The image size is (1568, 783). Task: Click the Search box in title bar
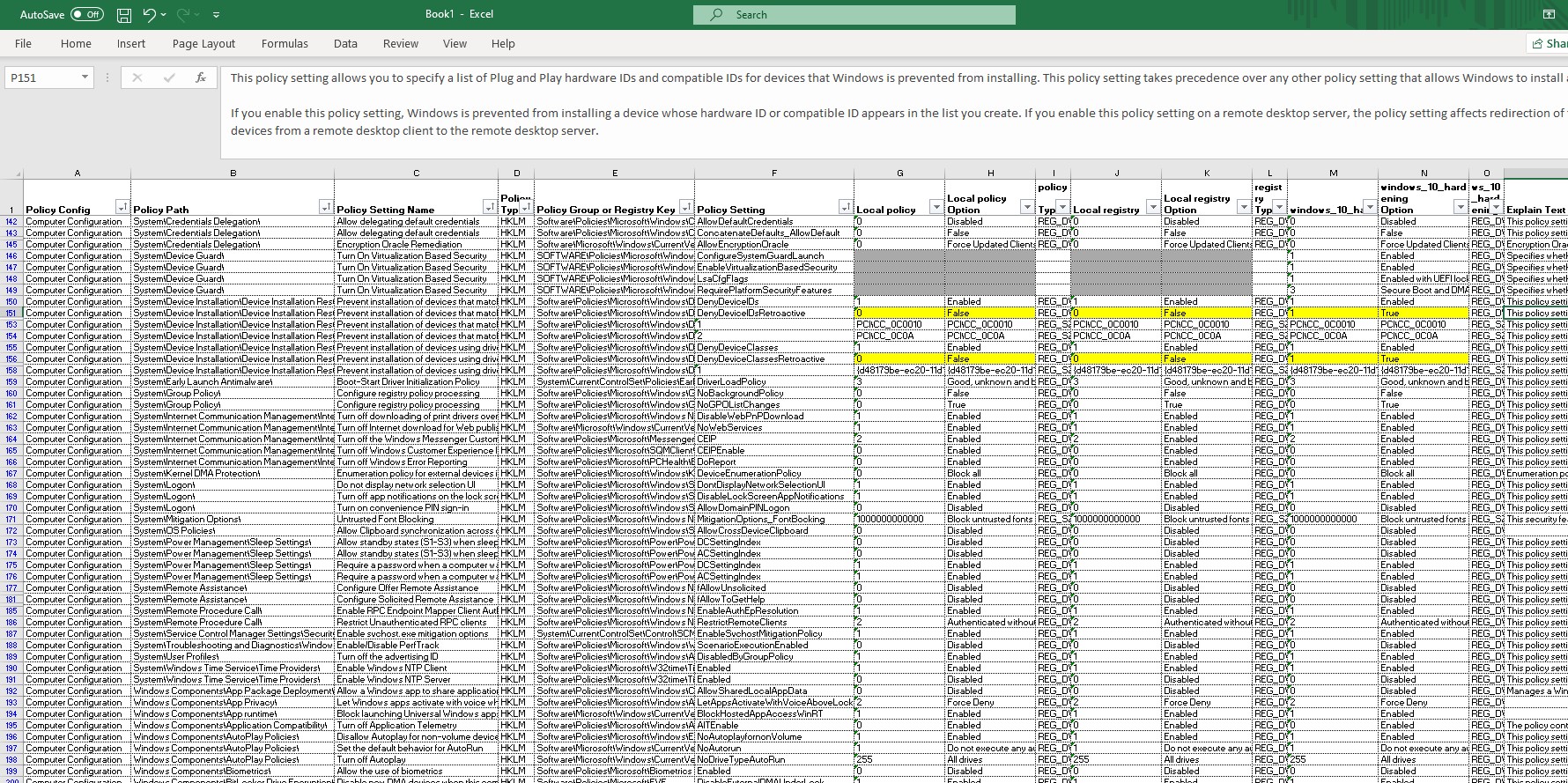click(854, 15)
